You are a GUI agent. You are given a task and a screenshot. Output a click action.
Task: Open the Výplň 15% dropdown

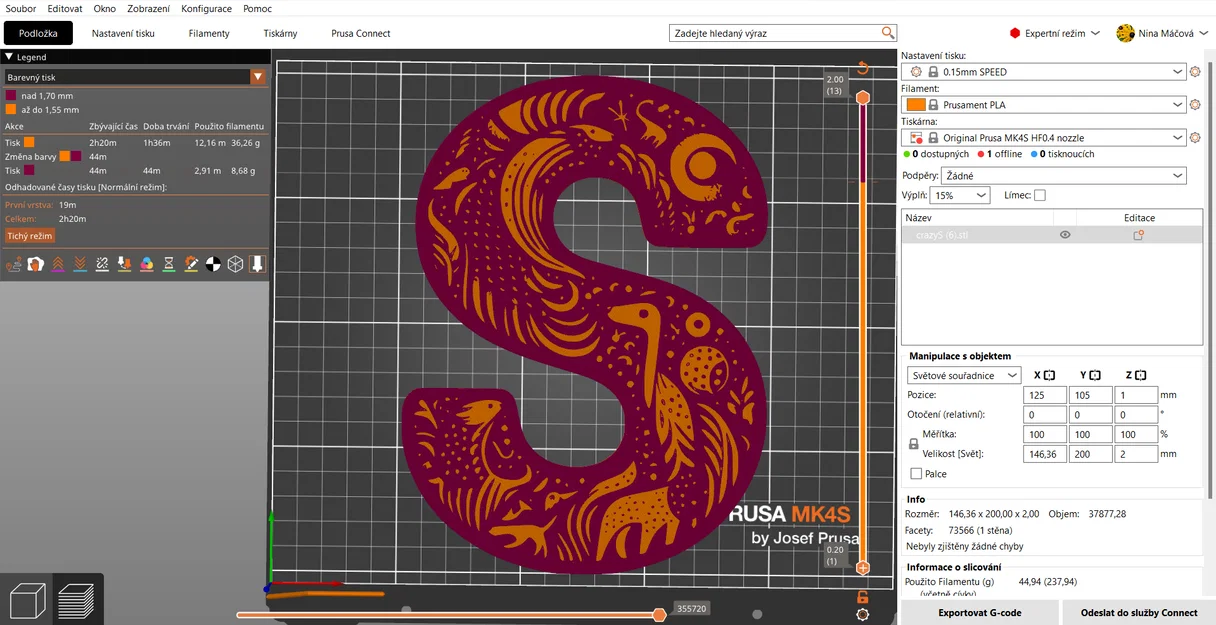(960, 195)
